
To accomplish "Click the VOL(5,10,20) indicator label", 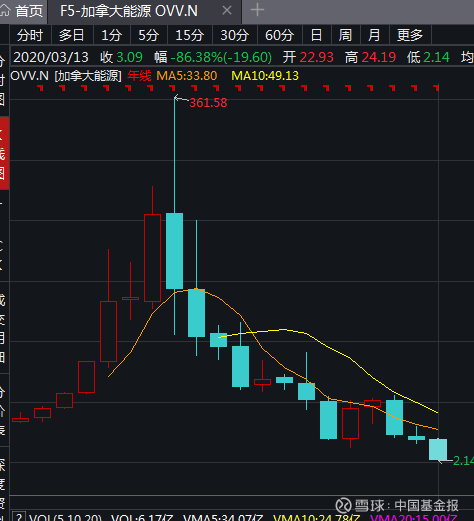I will [65, 517].
